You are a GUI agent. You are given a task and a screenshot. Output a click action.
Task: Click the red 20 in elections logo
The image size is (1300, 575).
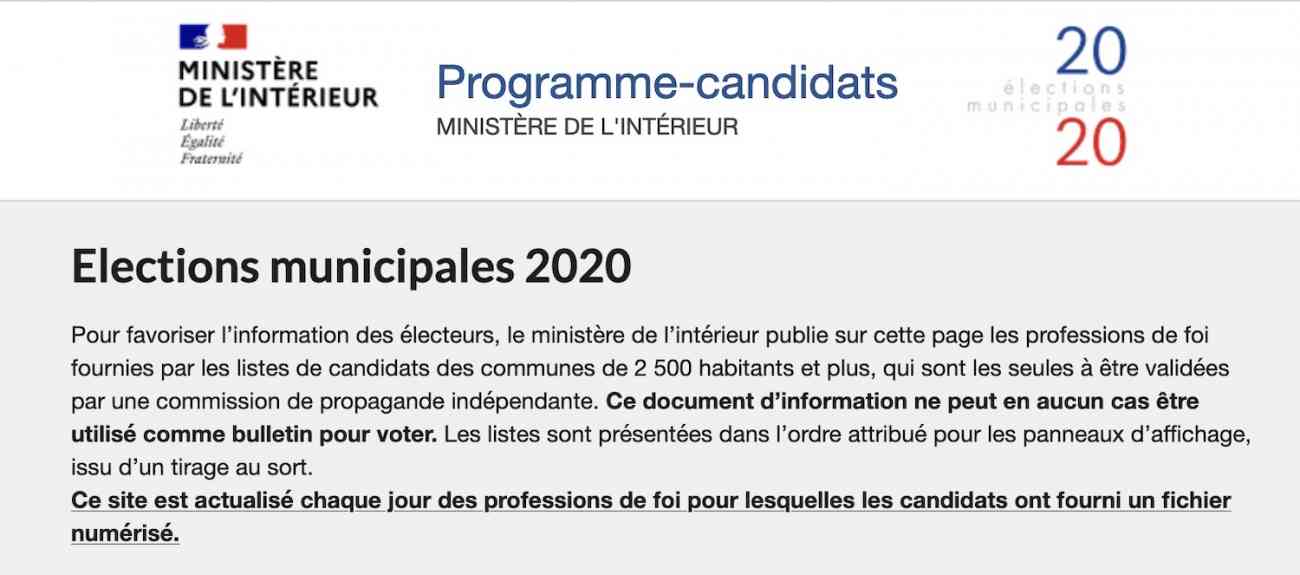(1090, 141)
